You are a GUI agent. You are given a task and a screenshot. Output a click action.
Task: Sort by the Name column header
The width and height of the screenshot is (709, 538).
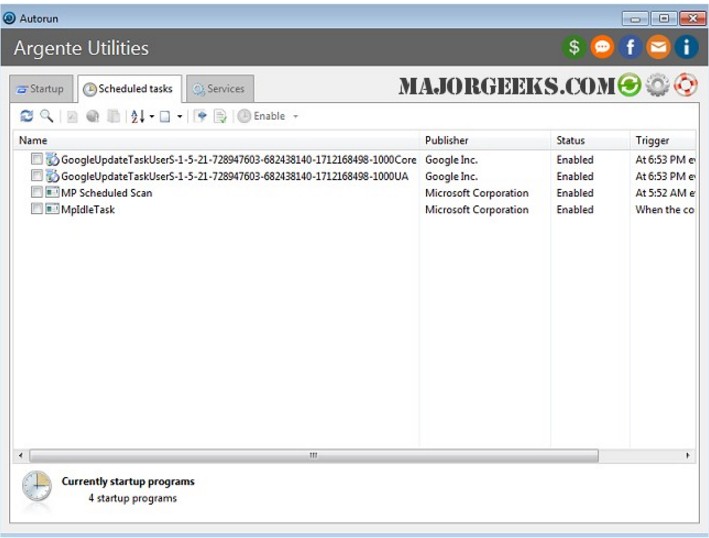coord(217,141)
